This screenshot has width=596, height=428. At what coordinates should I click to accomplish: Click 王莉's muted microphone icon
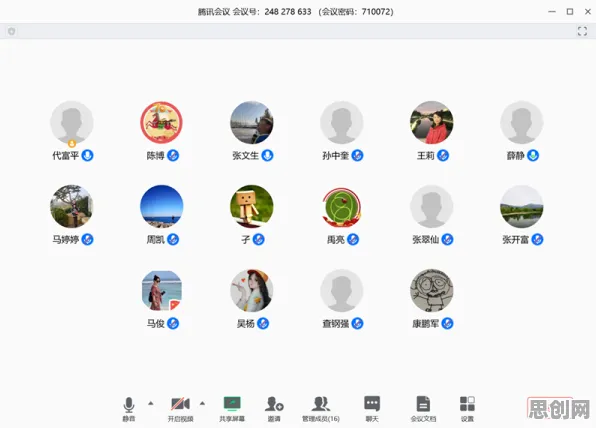click(x=443, y=155)
